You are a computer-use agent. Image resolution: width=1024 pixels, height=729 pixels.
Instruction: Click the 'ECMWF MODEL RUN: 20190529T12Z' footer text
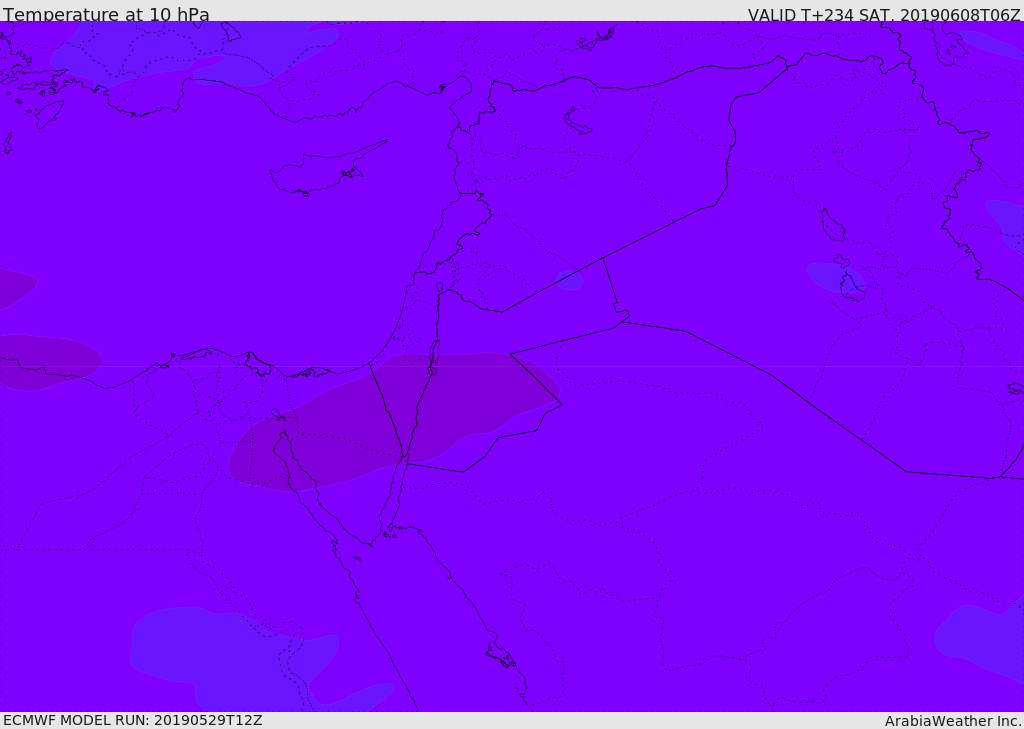coord(133,720)
